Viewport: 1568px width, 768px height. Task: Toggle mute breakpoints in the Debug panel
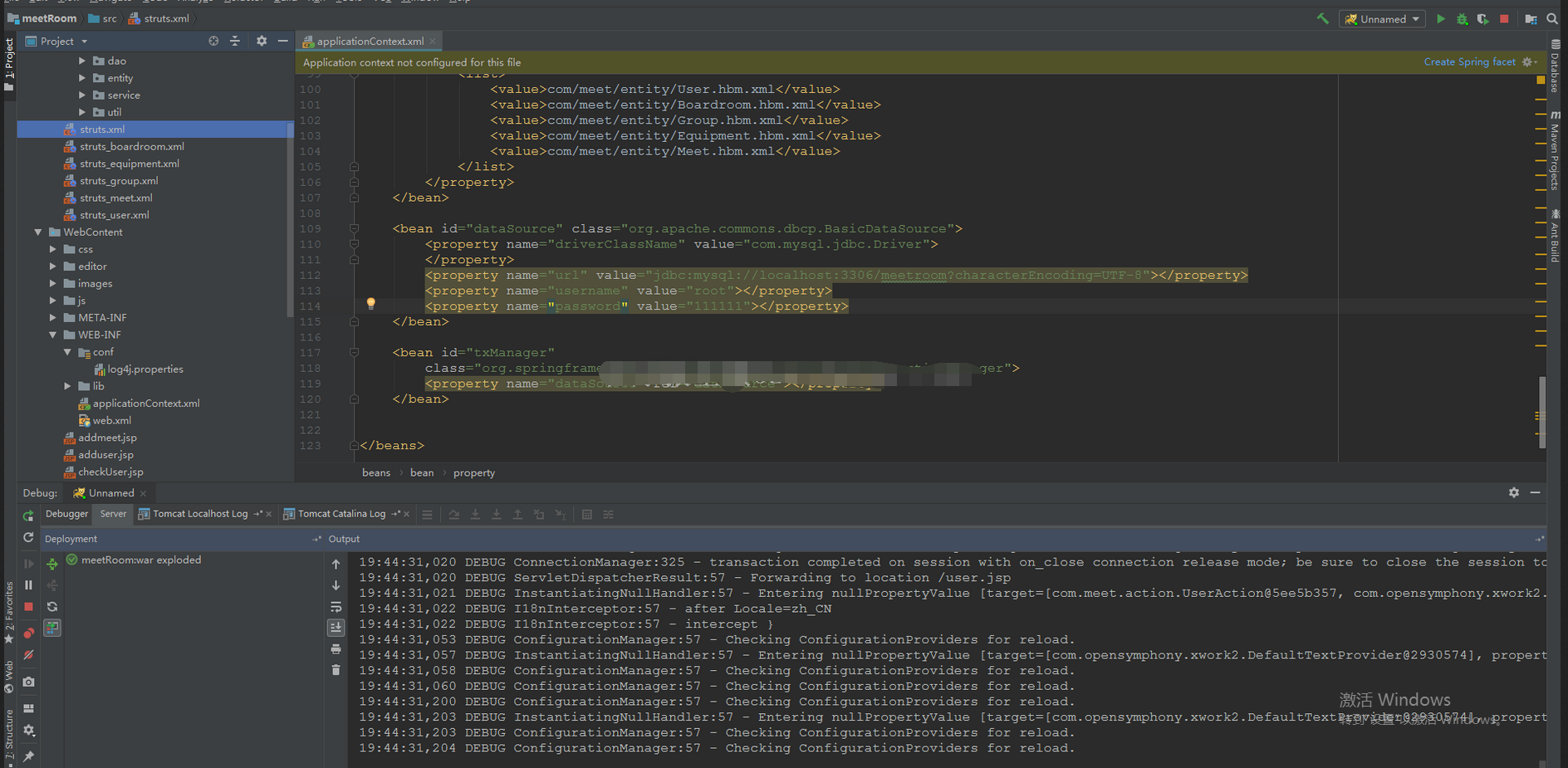coord(28,655)
